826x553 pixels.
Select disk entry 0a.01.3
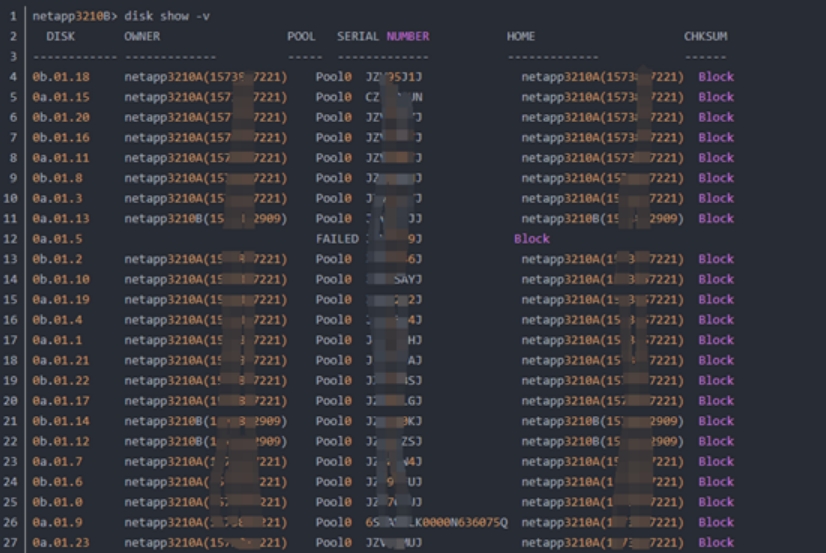pos(57,199)
